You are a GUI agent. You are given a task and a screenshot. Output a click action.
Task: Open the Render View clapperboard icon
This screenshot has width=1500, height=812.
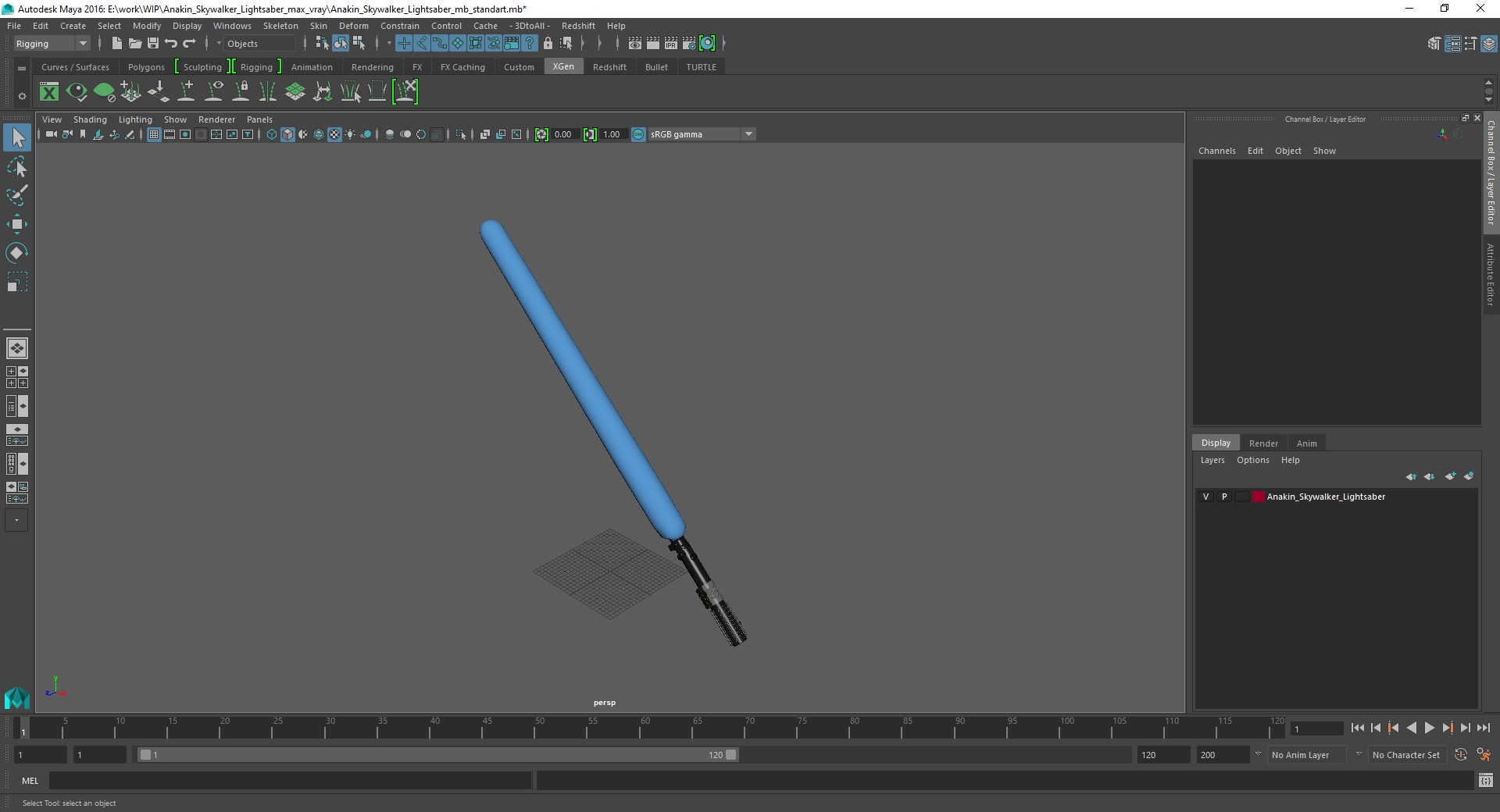pos(635,44)
